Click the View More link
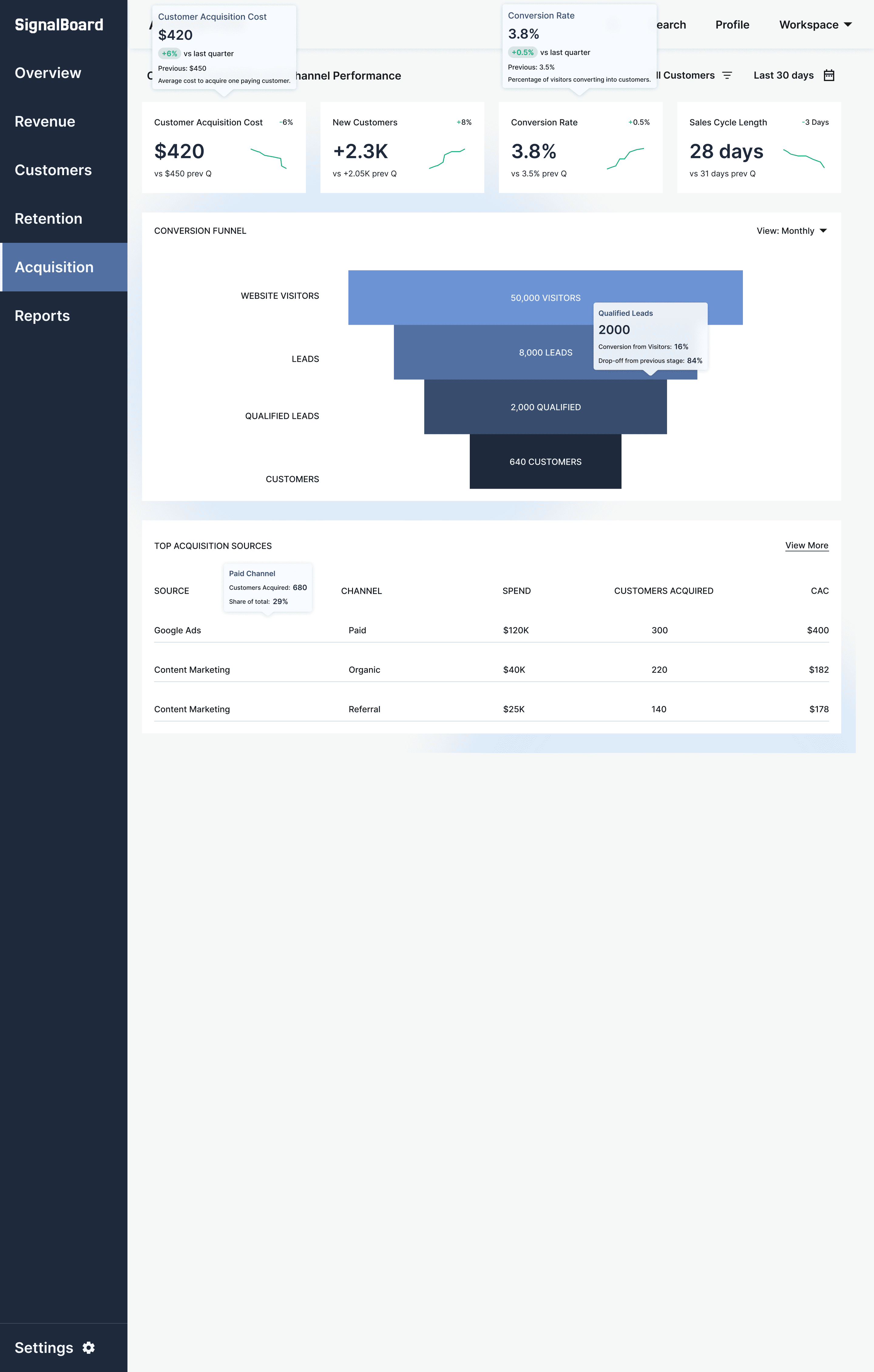This screenshot has width=874, height=1372. pos(806,545)
